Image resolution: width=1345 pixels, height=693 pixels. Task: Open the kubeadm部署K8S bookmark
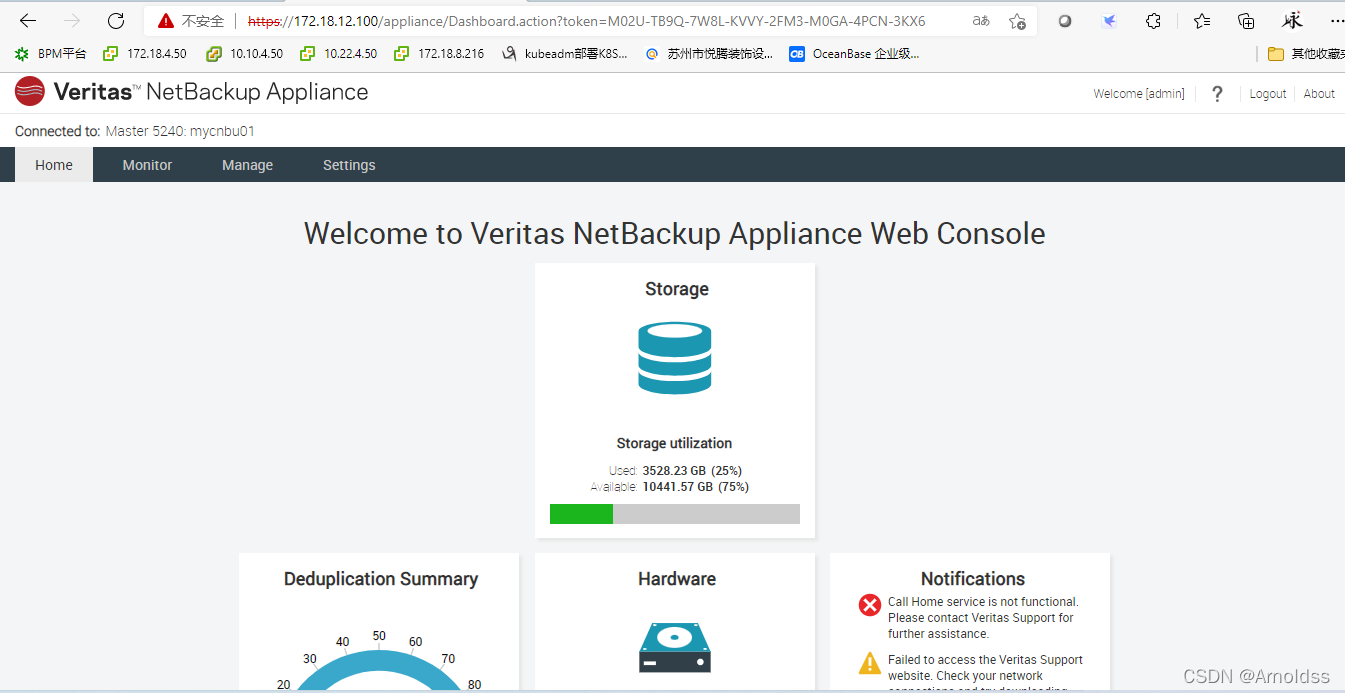point(565,54)
